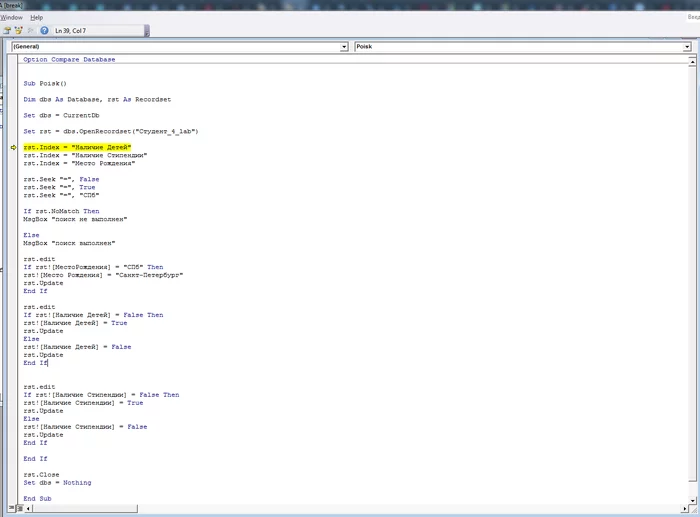Click the Set dbs = Nothing line

58,483
